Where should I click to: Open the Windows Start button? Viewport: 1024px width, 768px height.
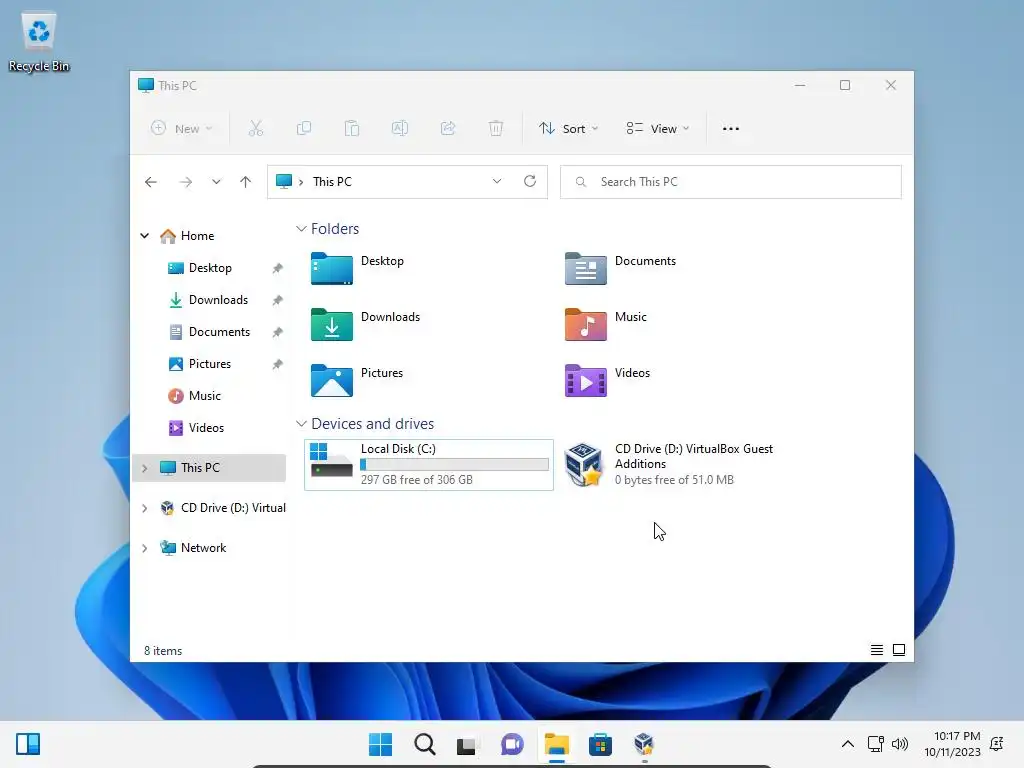tap(381, 744)
